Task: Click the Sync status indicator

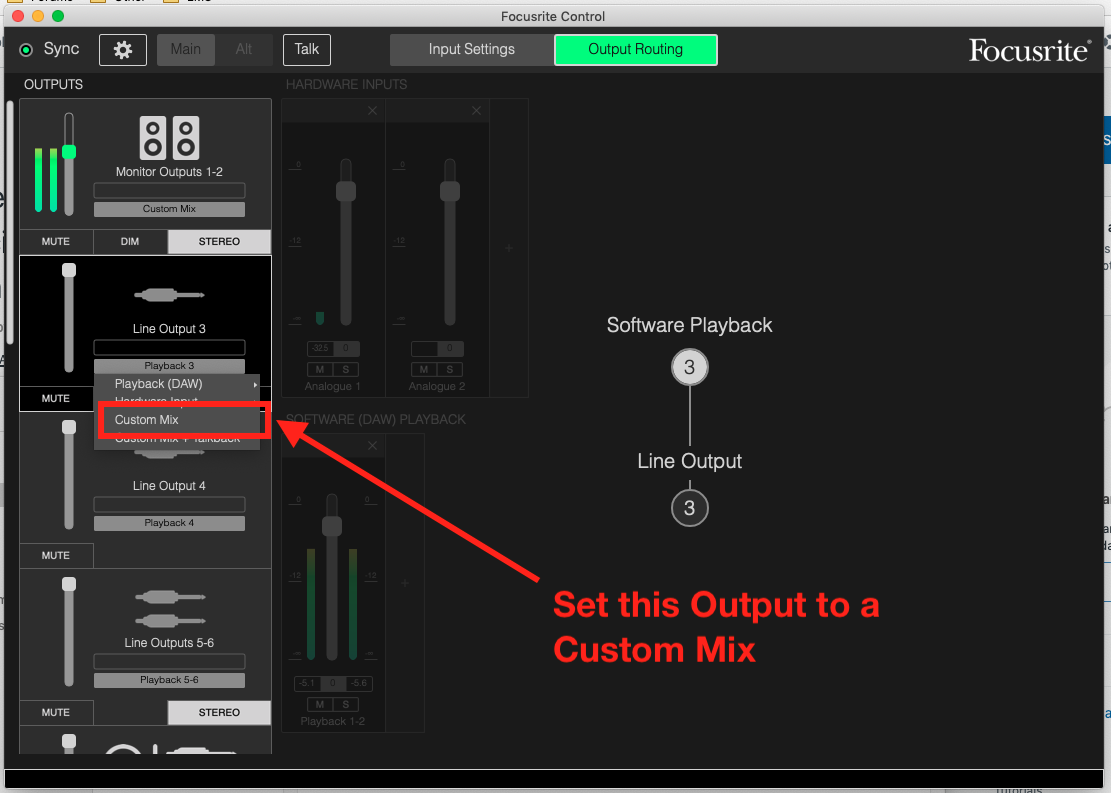Action: click(x=26, y=50)
